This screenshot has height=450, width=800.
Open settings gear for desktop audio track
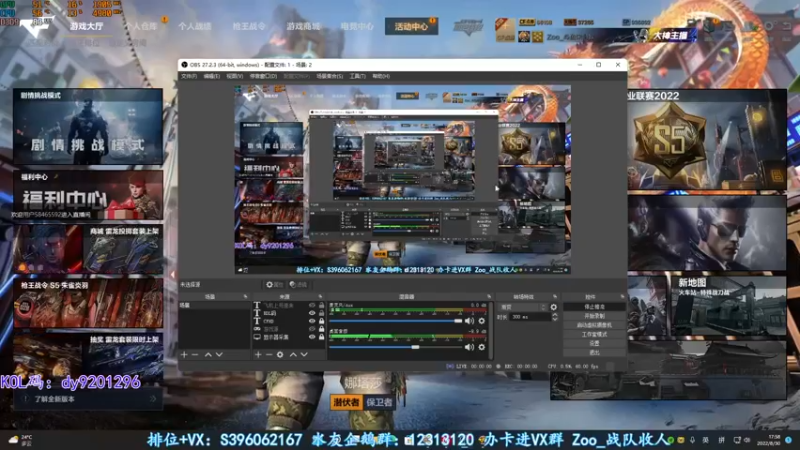point(481,347)
